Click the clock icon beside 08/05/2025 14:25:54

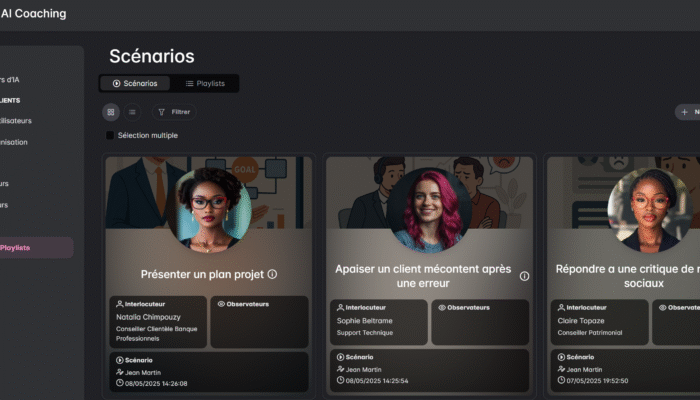pos(341,381)
